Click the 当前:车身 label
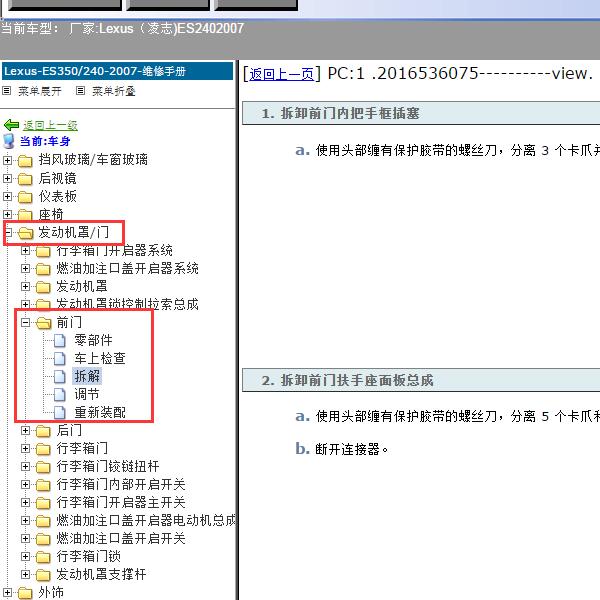This screenshot has height=600, width=600. (x=45, y=141)
